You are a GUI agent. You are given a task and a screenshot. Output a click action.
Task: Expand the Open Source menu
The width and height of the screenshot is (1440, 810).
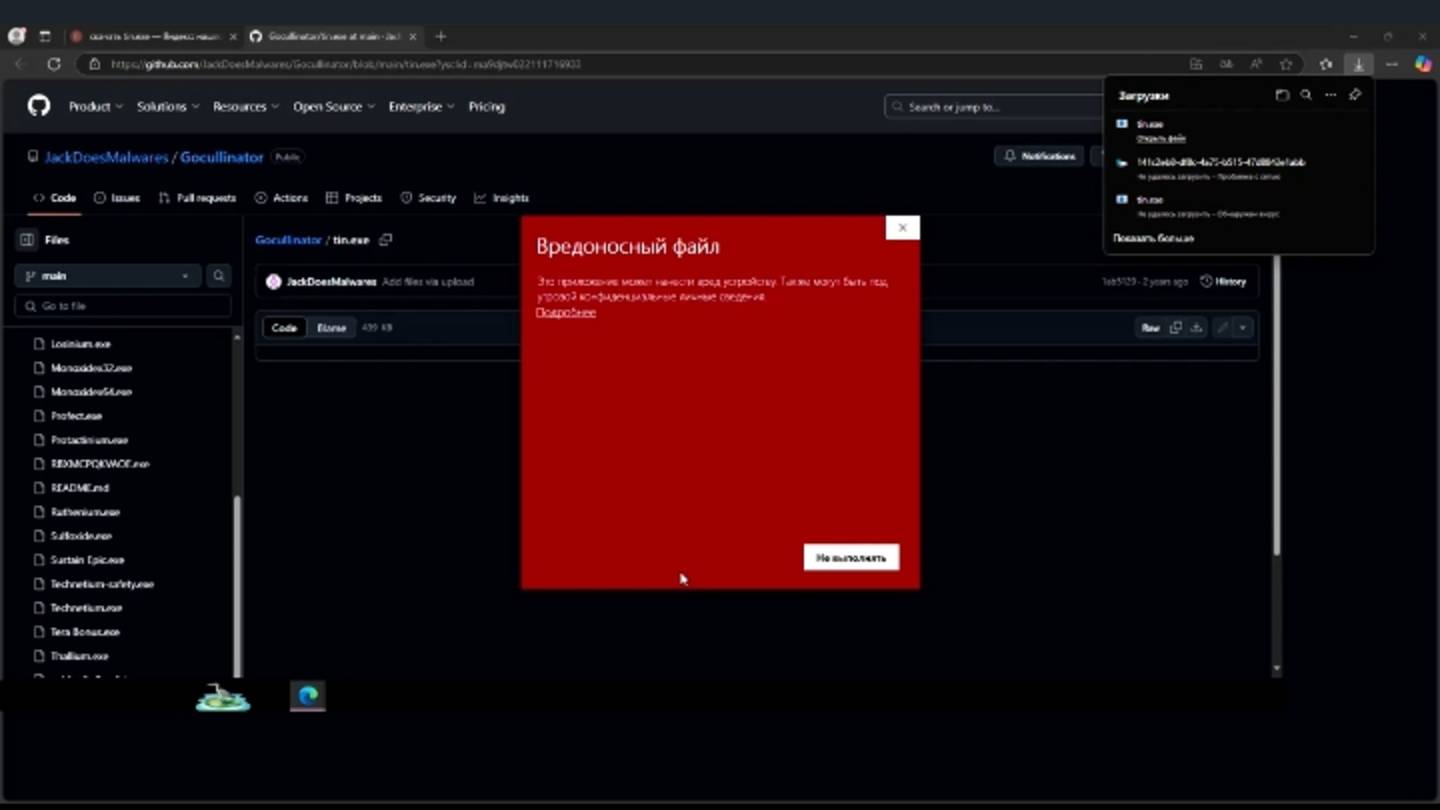coord(334,106)
